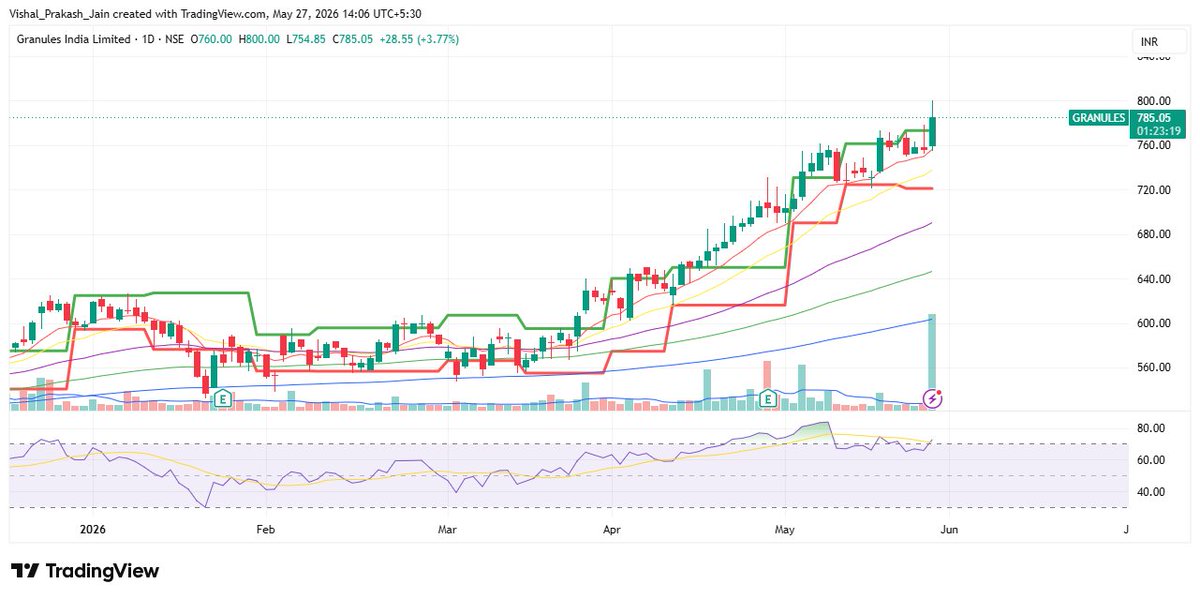1200x599 pixels.
Task: Click the tall latest green volume bar
Action: coord(932,360)
